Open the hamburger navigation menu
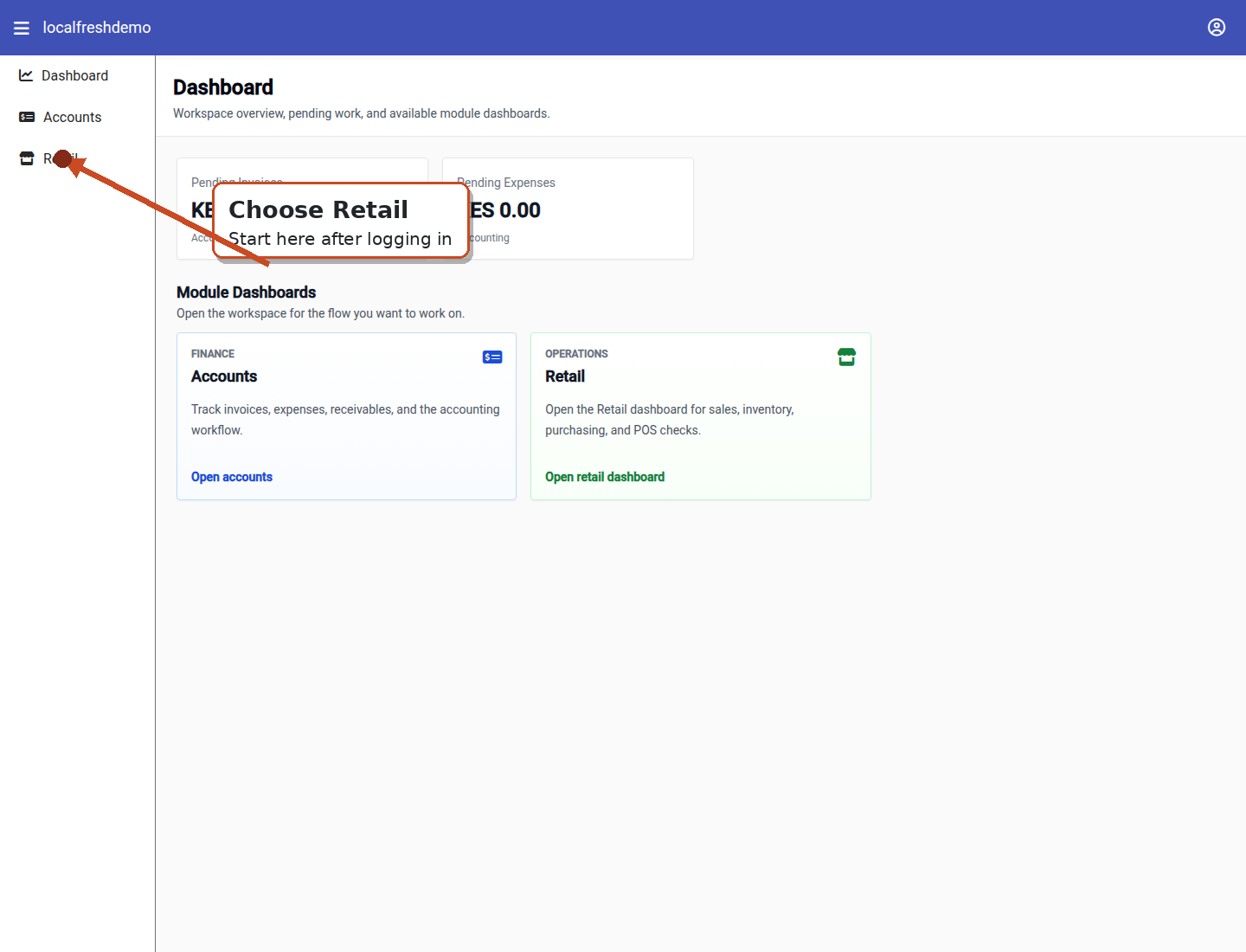This screenshot has width=1246, height=952. pyautogui.click(x=22, y=28)
